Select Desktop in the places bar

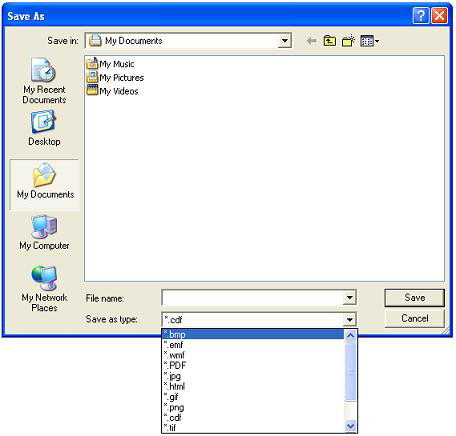[44, 128]
